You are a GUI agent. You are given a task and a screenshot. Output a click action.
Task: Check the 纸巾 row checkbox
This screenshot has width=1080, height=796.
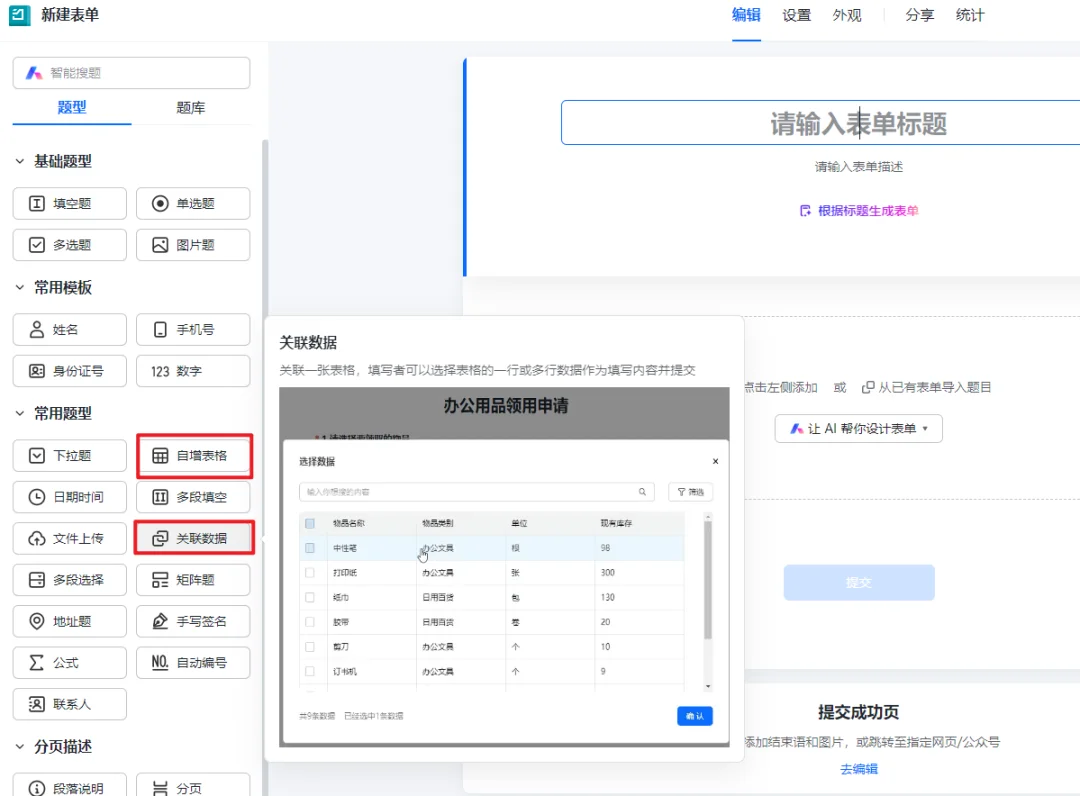tap(310, 598)
